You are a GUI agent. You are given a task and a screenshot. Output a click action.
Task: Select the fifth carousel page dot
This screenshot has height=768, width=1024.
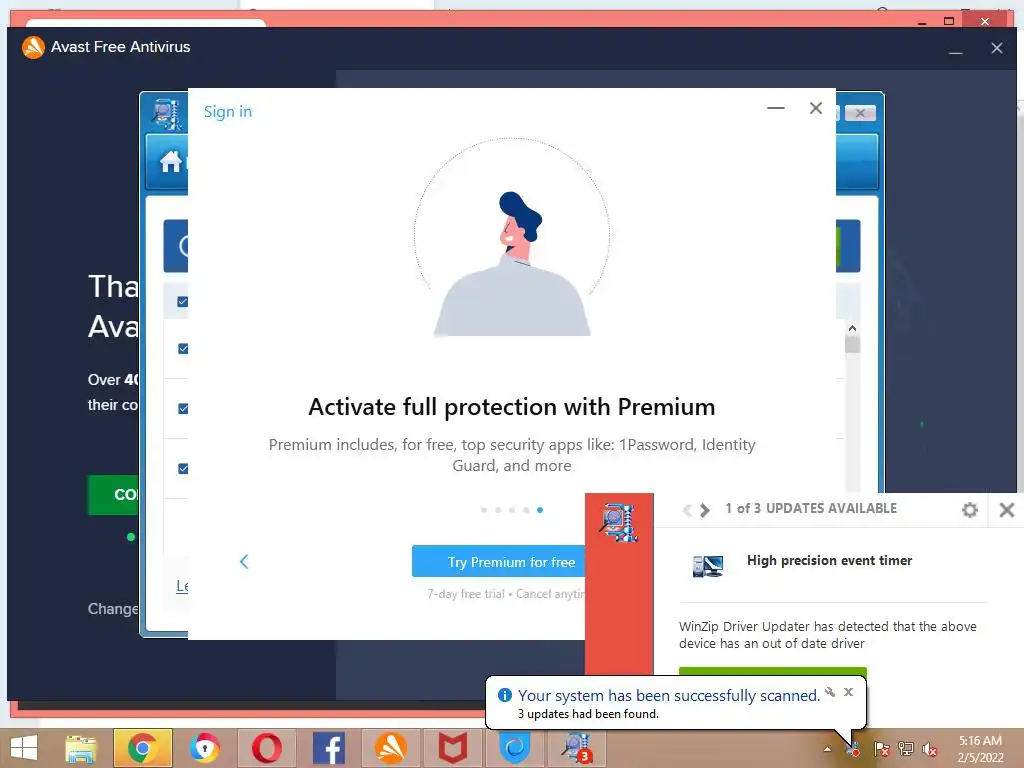(x=540, y=510)
